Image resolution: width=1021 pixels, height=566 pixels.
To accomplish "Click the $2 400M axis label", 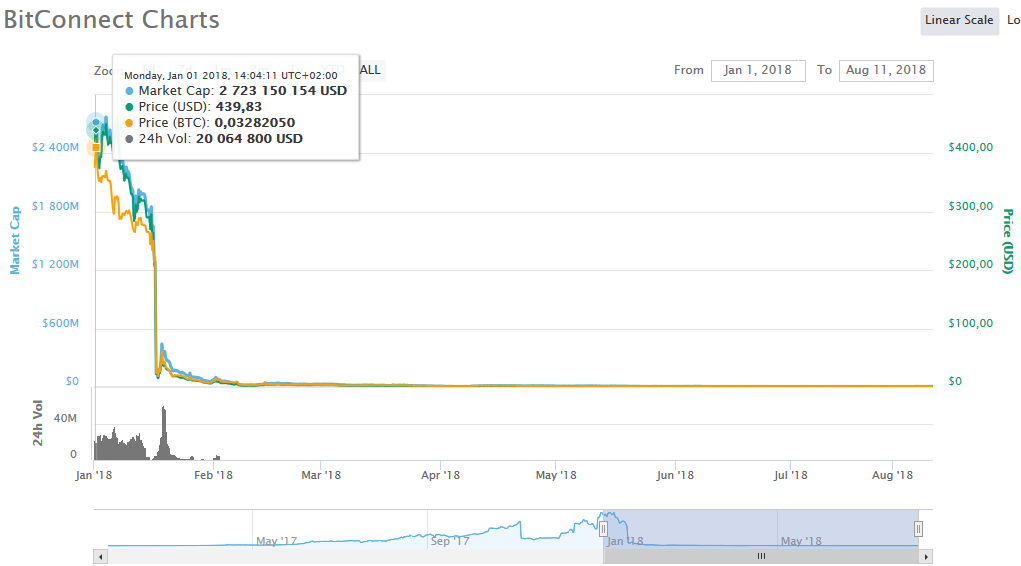I will pyautogui.click(x=55, y=147).
